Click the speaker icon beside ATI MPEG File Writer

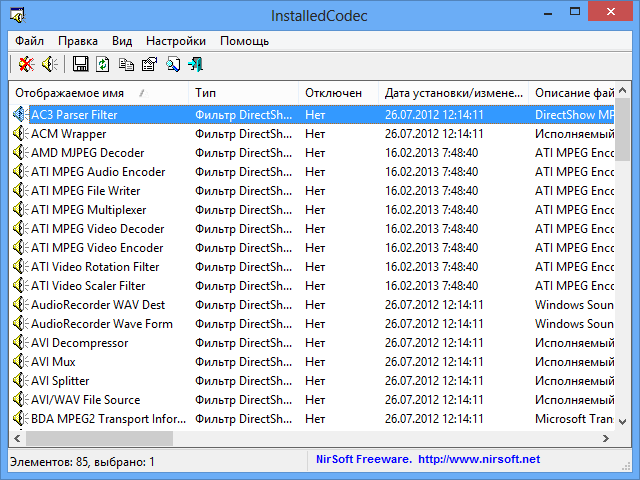pyautogui.click(x=21, y=191)
